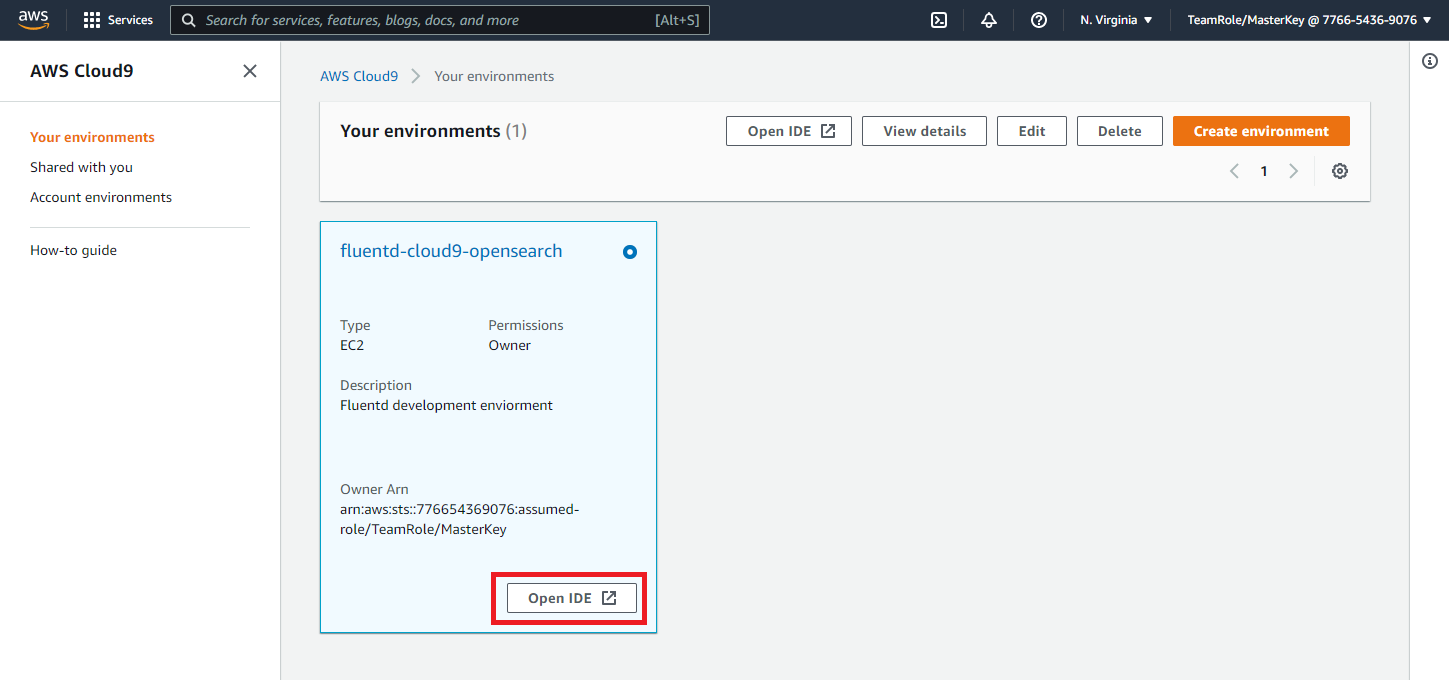
Task: Open the fluentd-cloud9-opensearch environment link
Action: pos(451,251)
